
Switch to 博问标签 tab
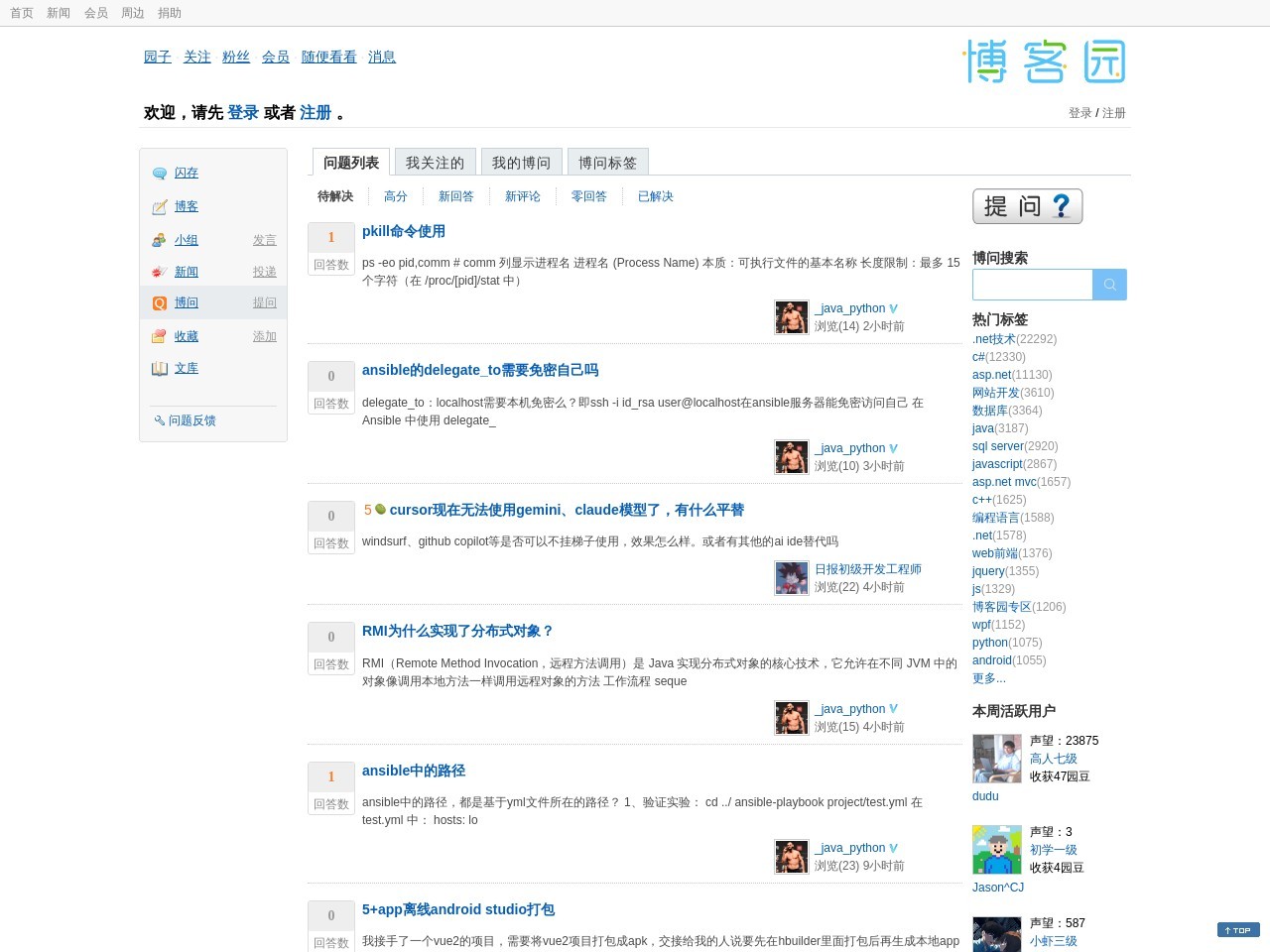[x=607, y=163]
